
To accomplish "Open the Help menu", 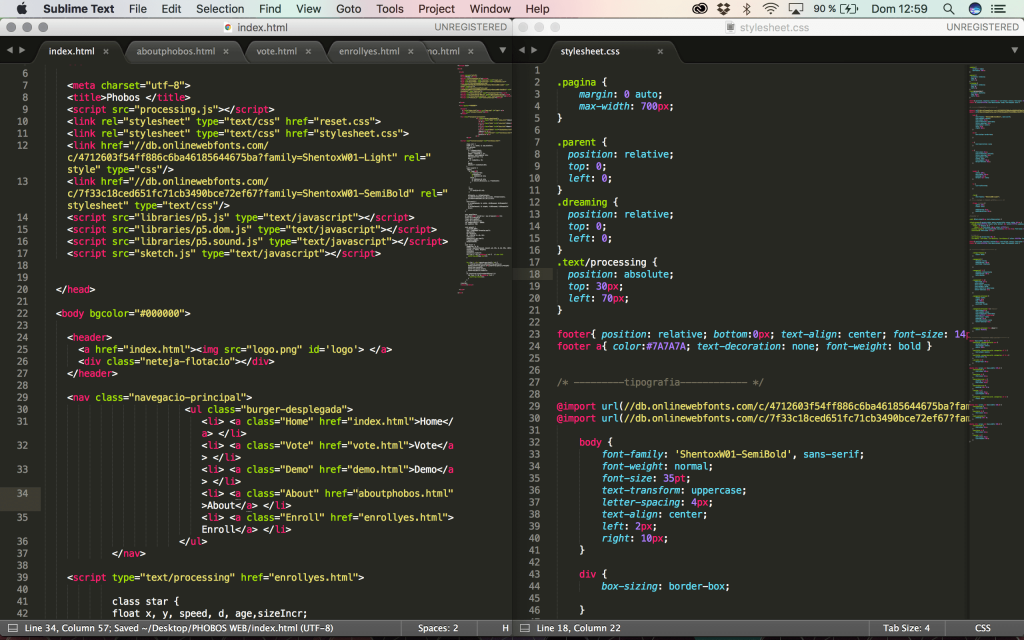I will [x=537, y=8].
